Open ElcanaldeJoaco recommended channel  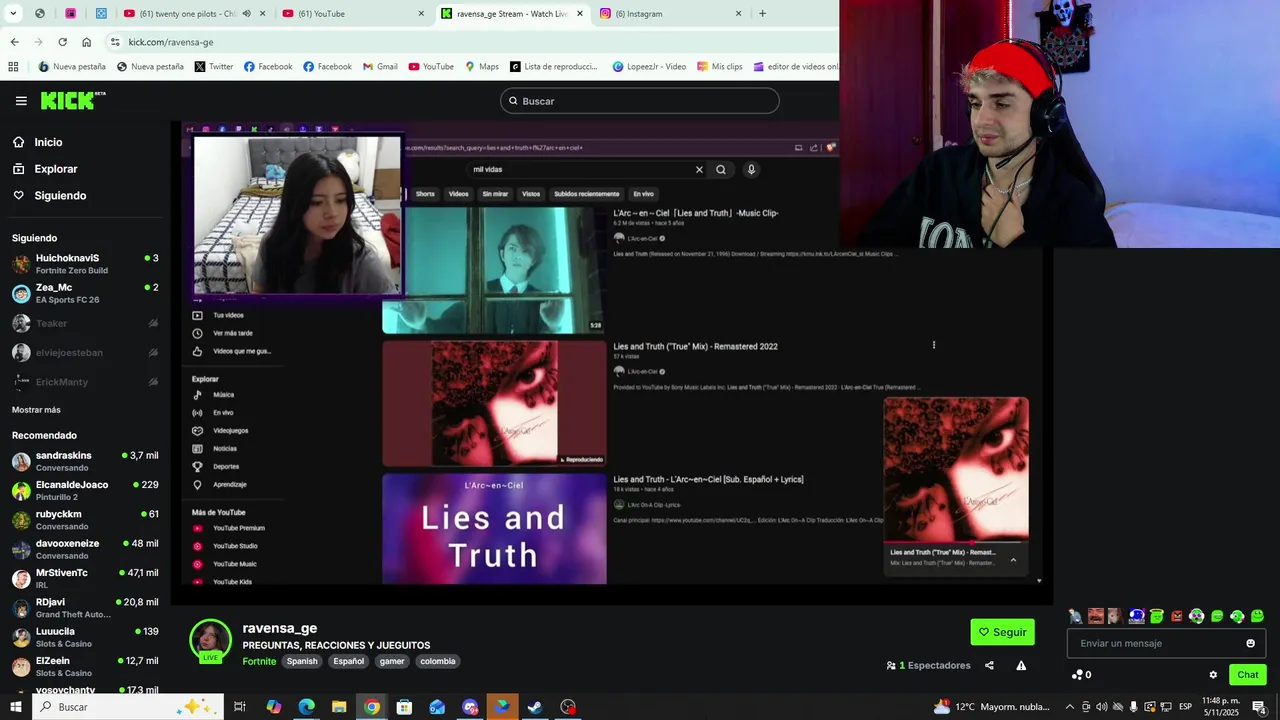[x=85, y=490]
